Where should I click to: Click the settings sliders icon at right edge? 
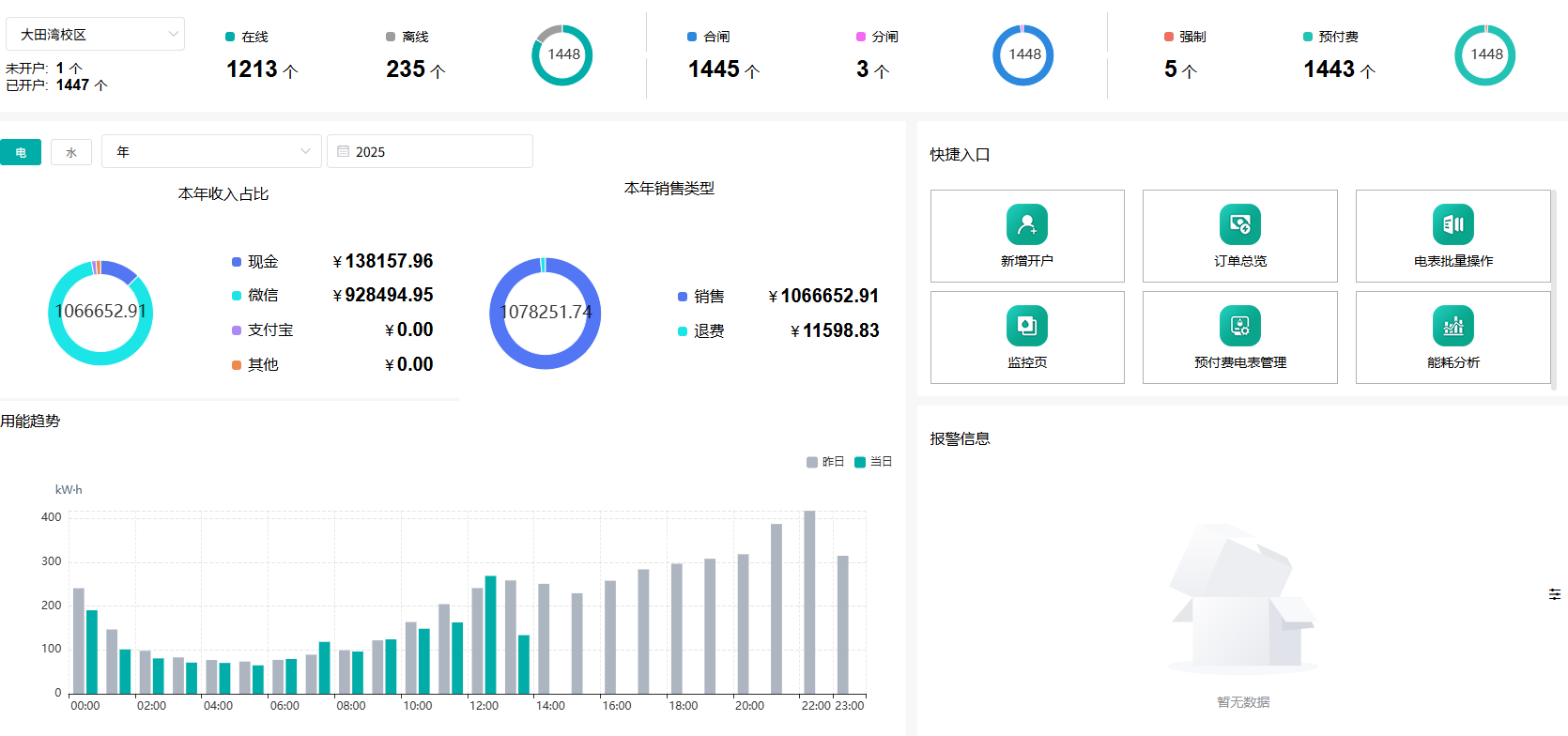1555,594
